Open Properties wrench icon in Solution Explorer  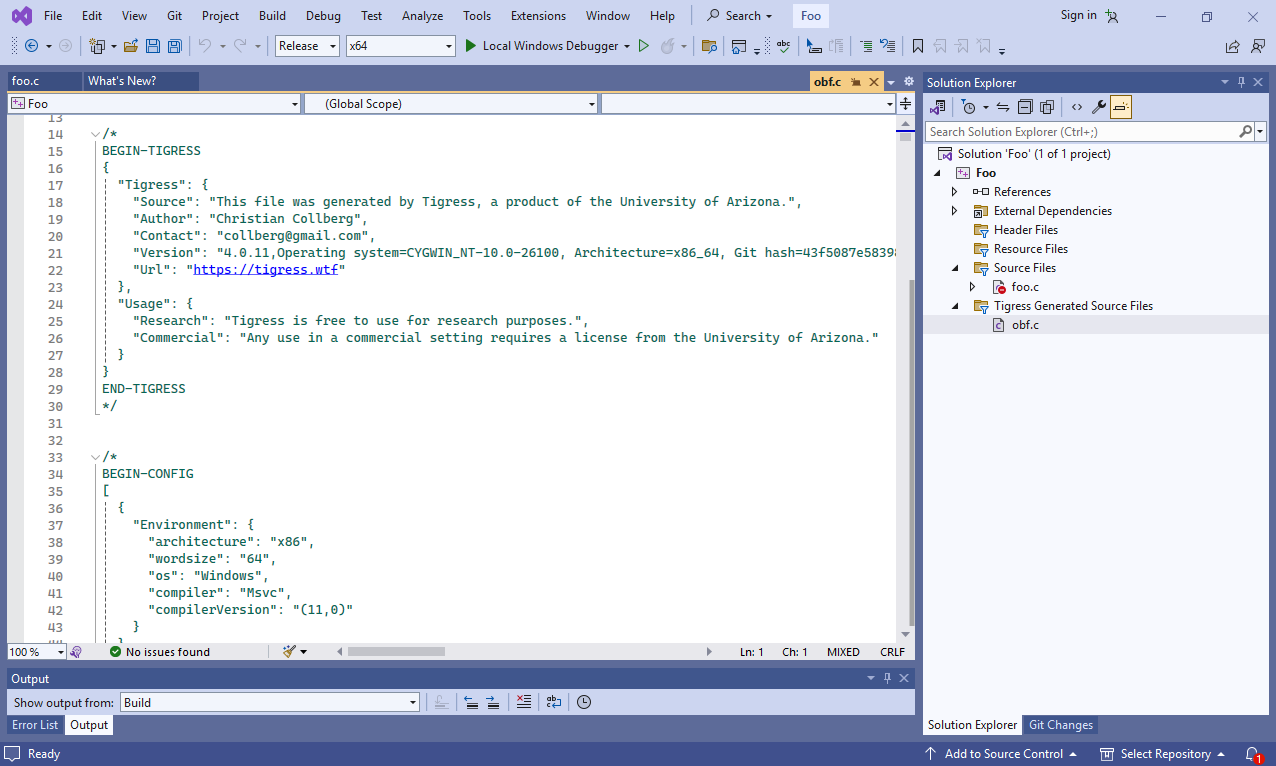pos(1098,107)
